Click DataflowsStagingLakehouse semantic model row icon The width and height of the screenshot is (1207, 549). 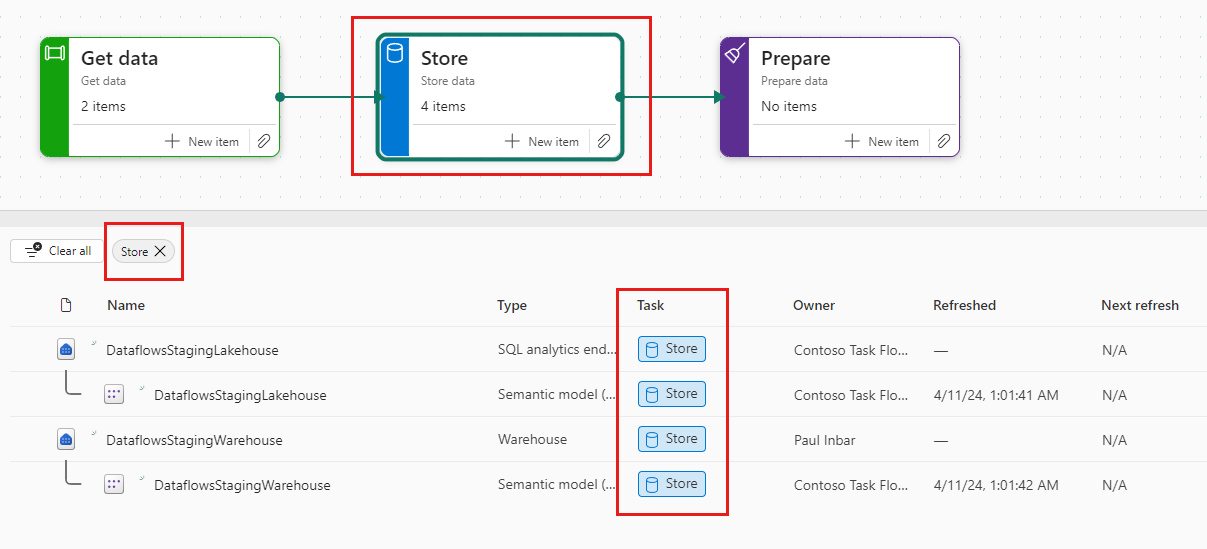coord(114,394)
